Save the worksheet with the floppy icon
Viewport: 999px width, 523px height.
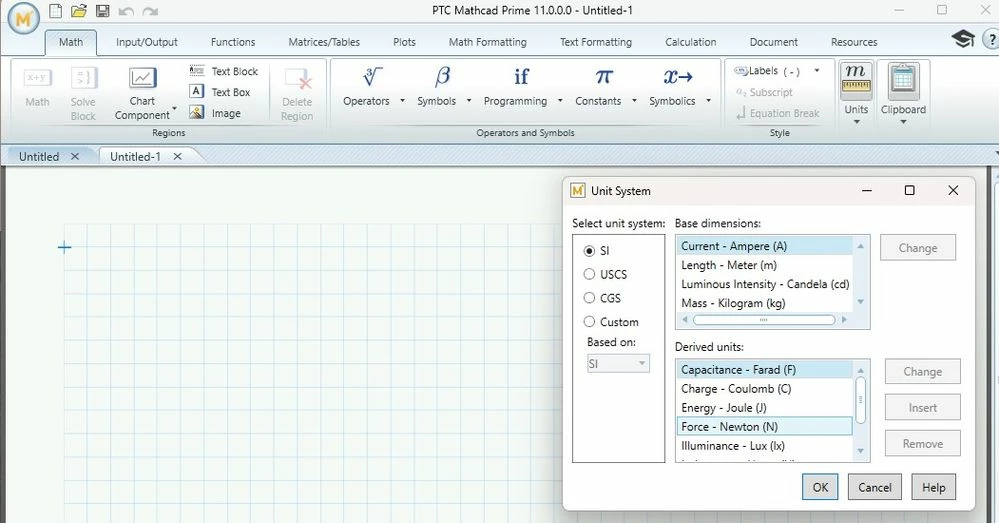point(102,11)
